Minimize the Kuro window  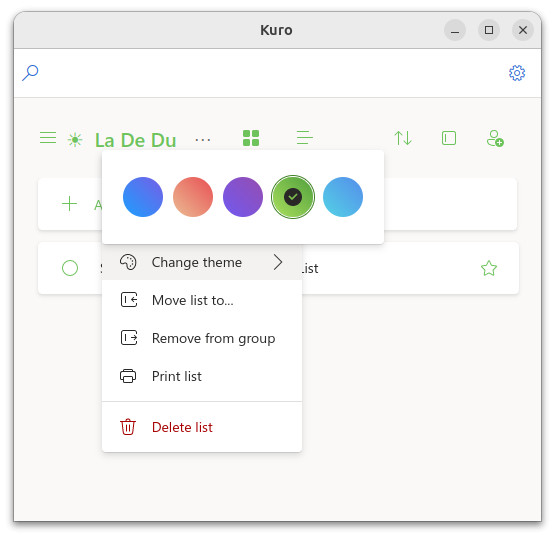click(455, 30)
